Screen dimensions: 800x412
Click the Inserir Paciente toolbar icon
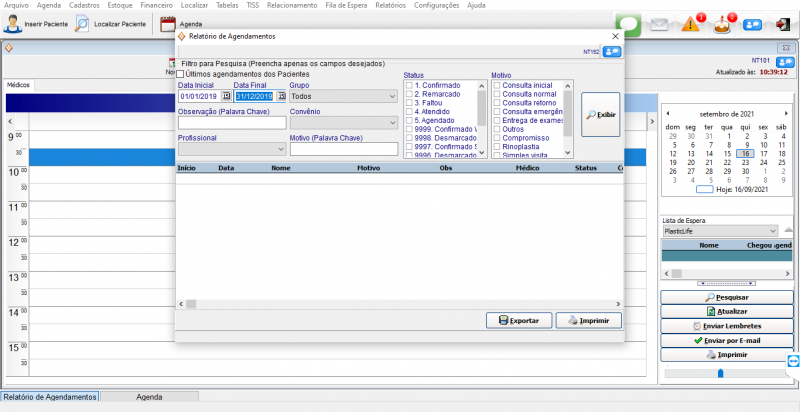coord(14,23)
